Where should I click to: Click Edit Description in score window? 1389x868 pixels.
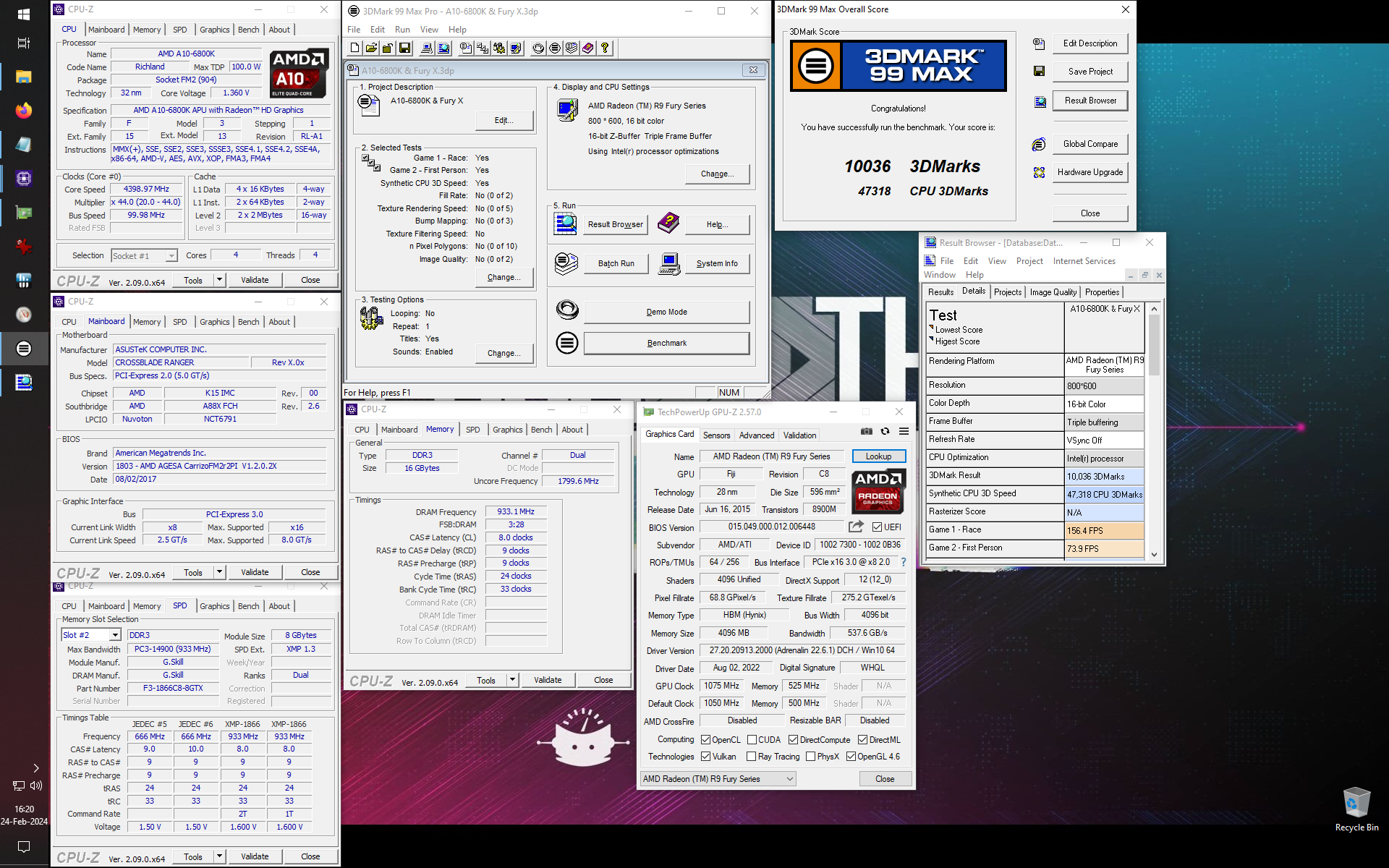point(1089,43)
